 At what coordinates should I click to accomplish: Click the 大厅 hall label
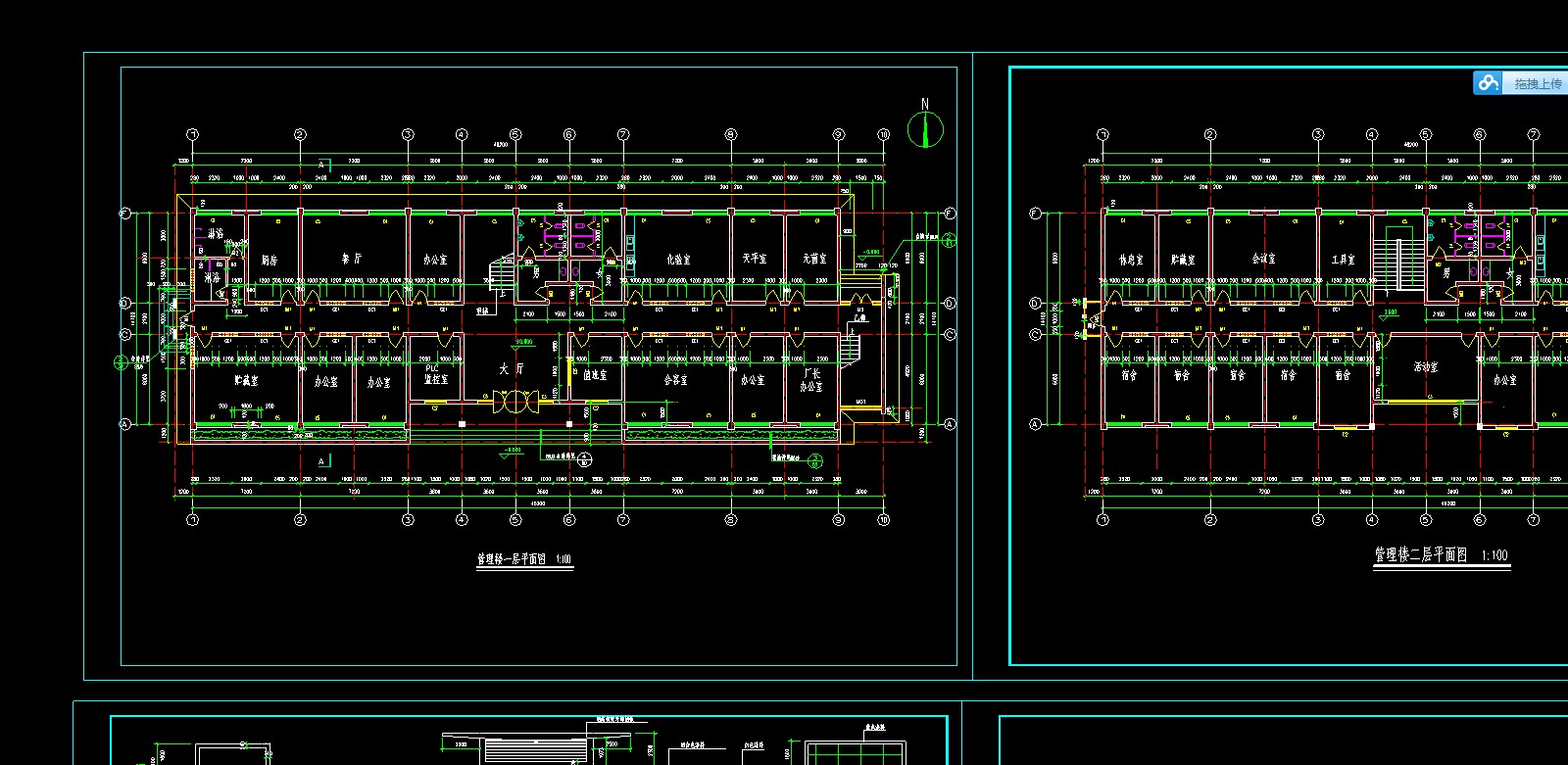click(x=512, y=368)
